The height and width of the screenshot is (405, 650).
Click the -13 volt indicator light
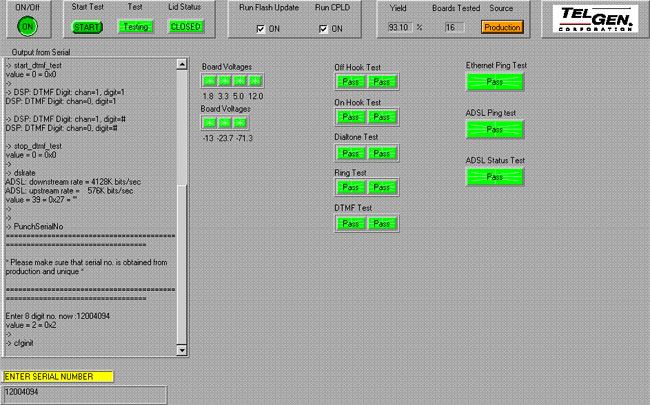[210, 123]
